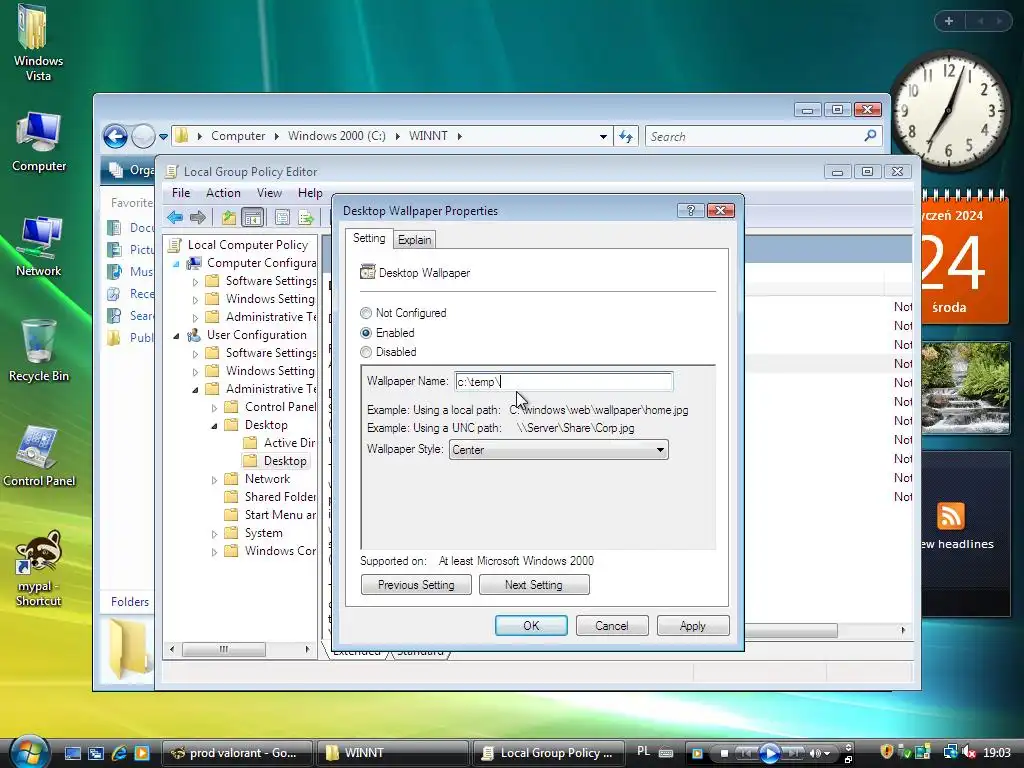Image resolution: width=1024 pixels, height=768 pixels.
Task: Select the Computer desktop icon
Action: 39,143
